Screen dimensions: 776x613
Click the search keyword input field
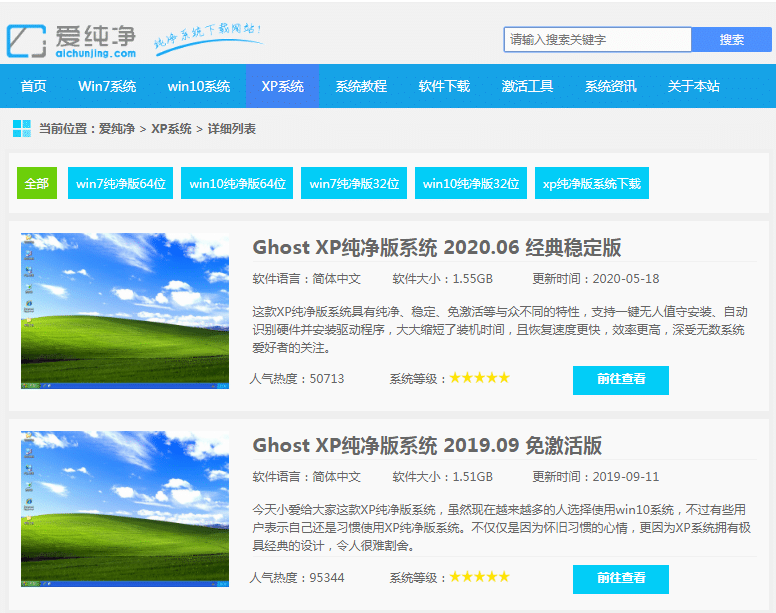click(597, 40)
